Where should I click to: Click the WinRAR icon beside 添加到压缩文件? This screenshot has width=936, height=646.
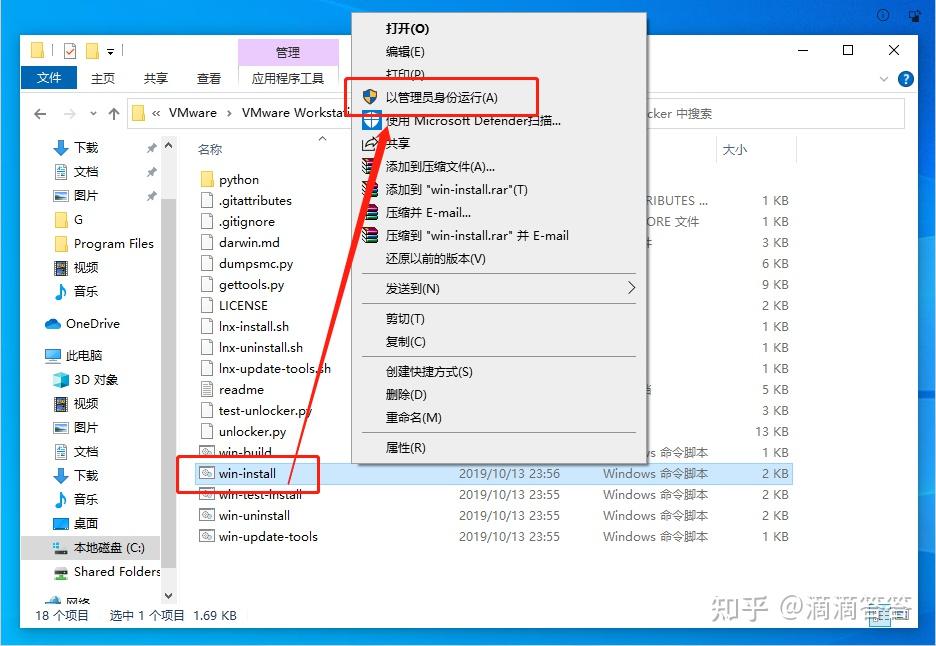click(368, 164)
